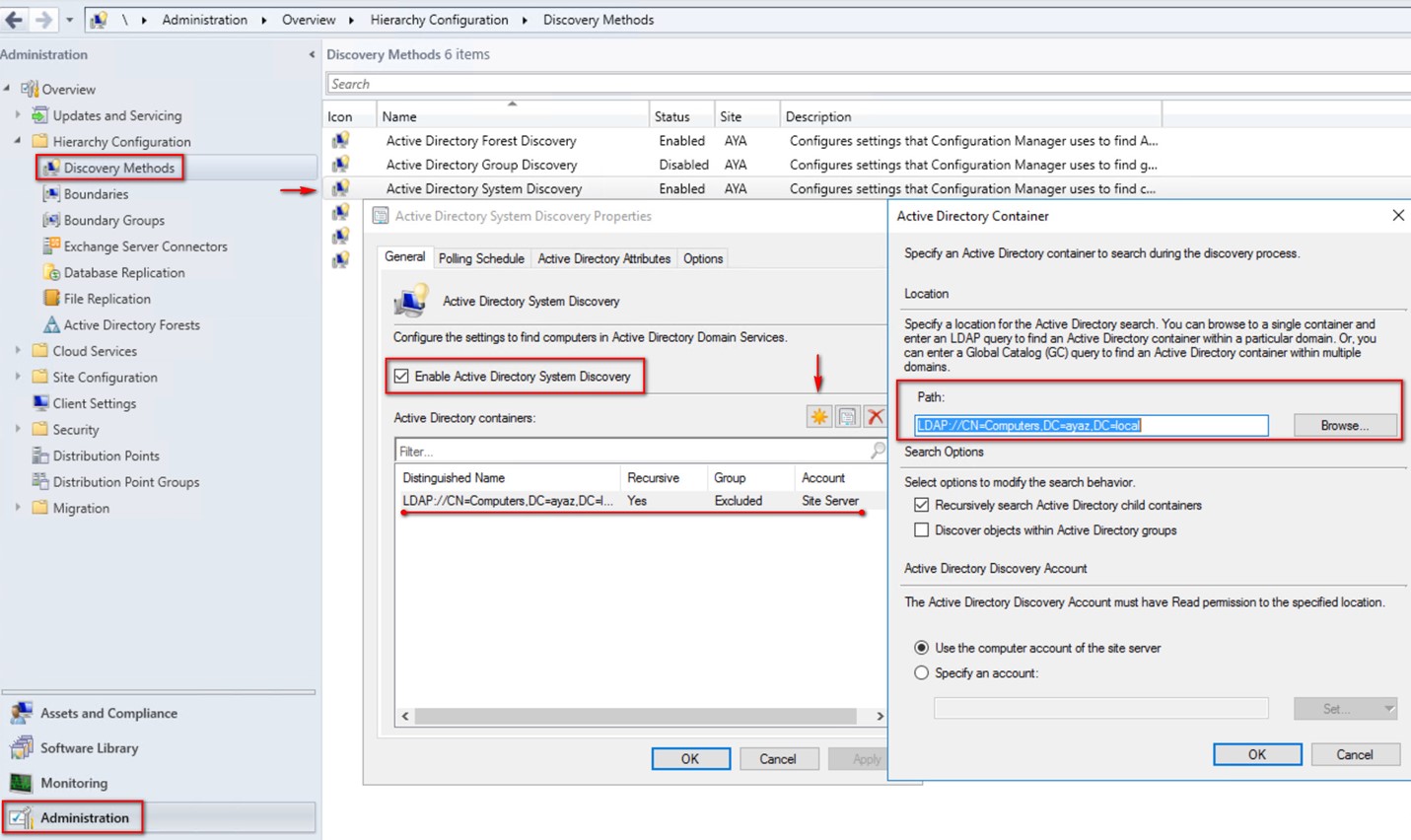
Task: Check Discover objects within Active Directory groups
Action: [921, 530]
